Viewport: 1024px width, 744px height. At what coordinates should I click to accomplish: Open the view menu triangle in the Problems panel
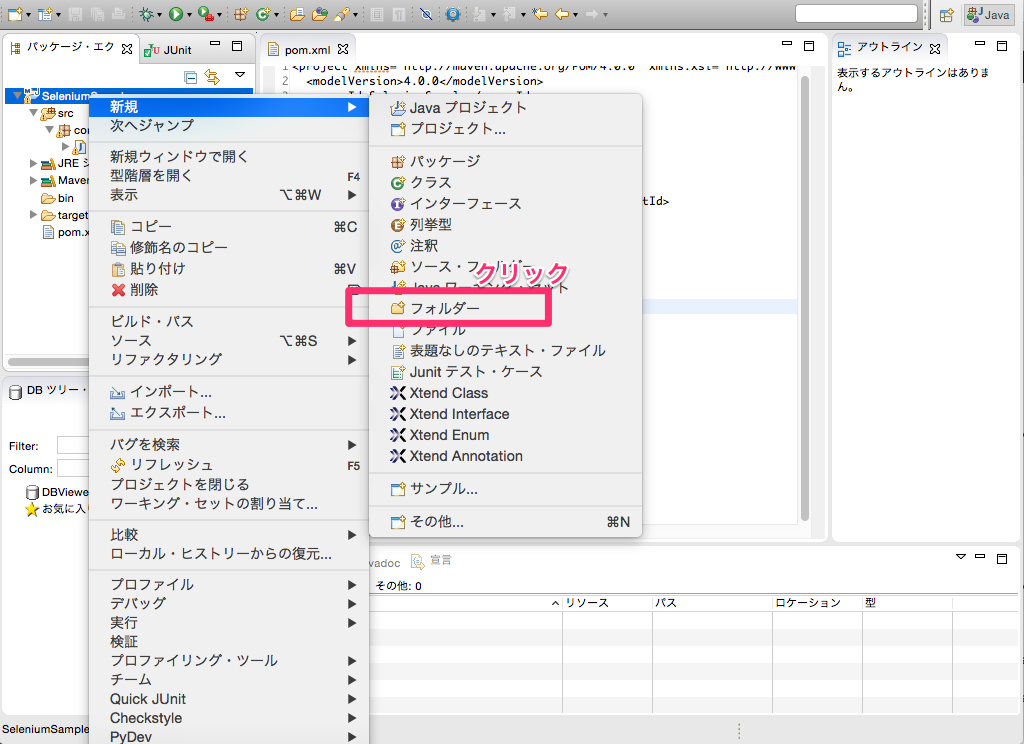(961, 557)
